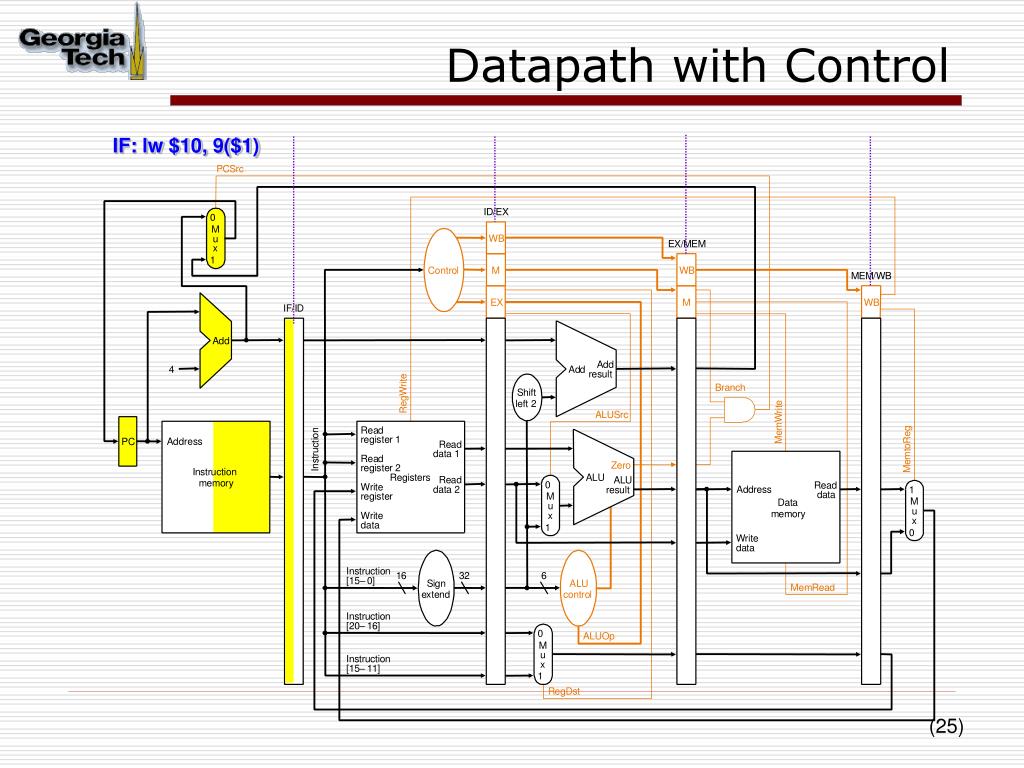This screenshot has height=768, width=1024.
Task: Click 'Read data' output of Data memory
Action: point(825,490)
